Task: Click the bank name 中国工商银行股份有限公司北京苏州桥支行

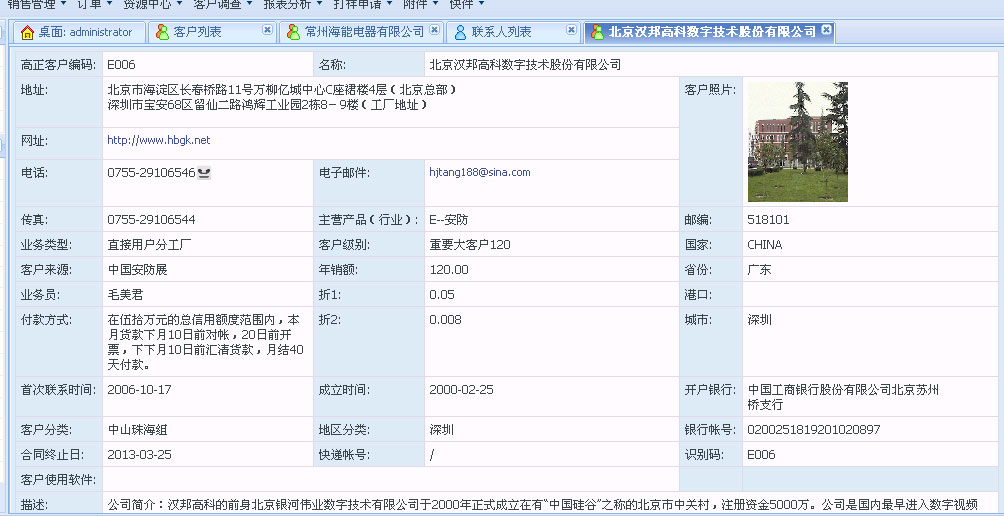Action: point(843,397)
